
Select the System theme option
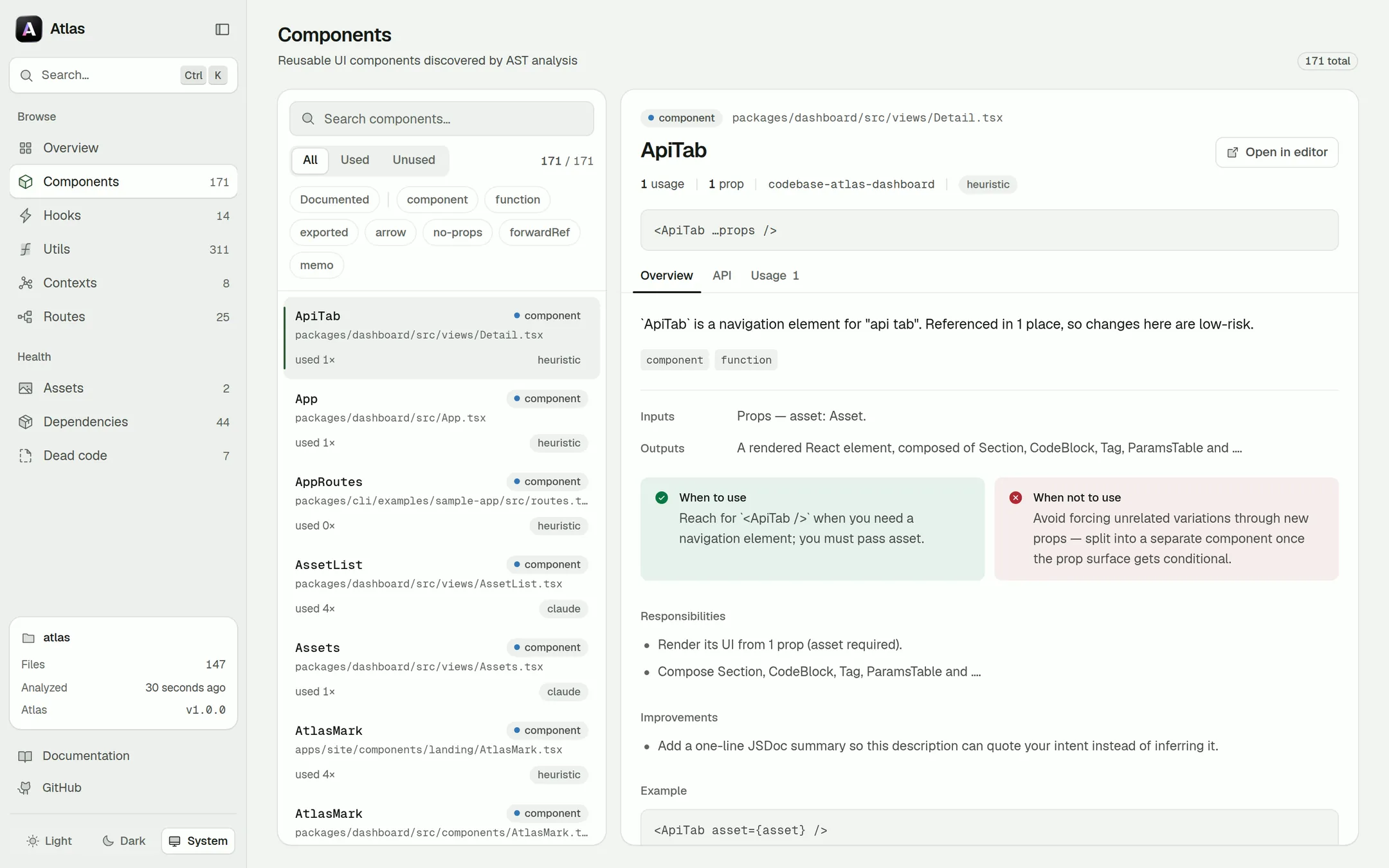tap(198, 841)
